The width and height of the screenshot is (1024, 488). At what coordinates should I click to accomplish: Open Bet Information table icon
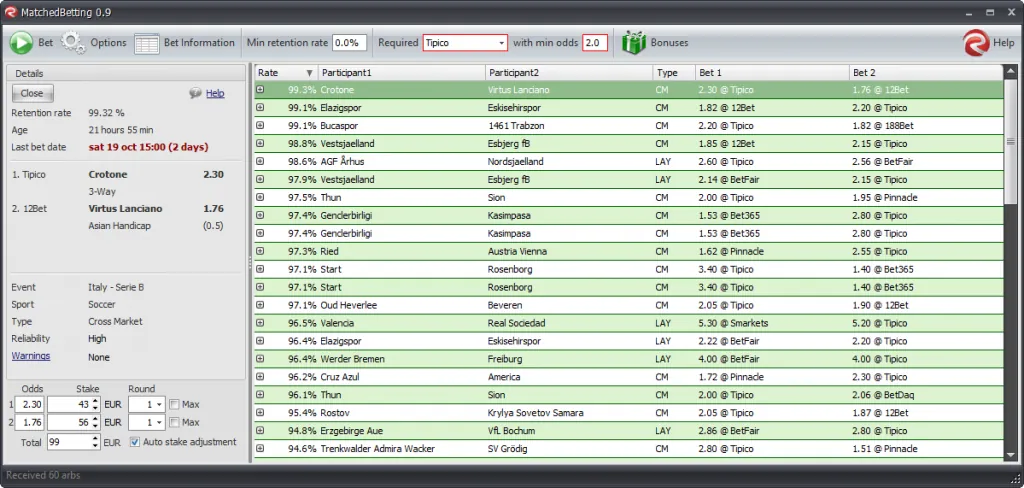pyautogui.click(x=147, y=43)
